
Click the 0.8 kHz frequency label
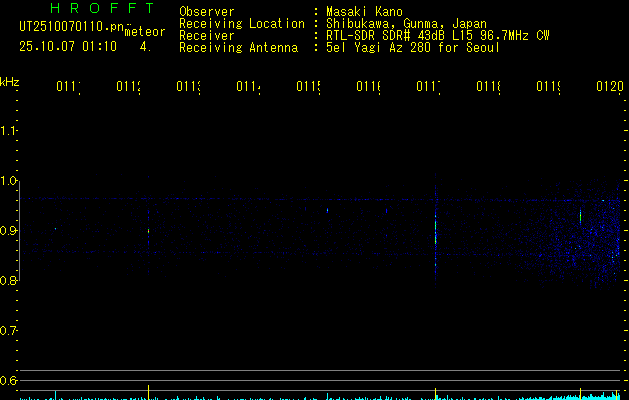pyautogui.click(x=9, y=280)
